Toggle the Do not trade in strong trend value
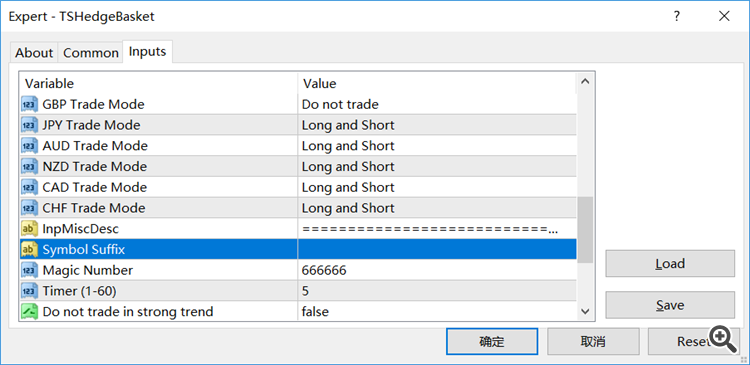The height and width of the screenshot is (365, 750). (437, 312)
